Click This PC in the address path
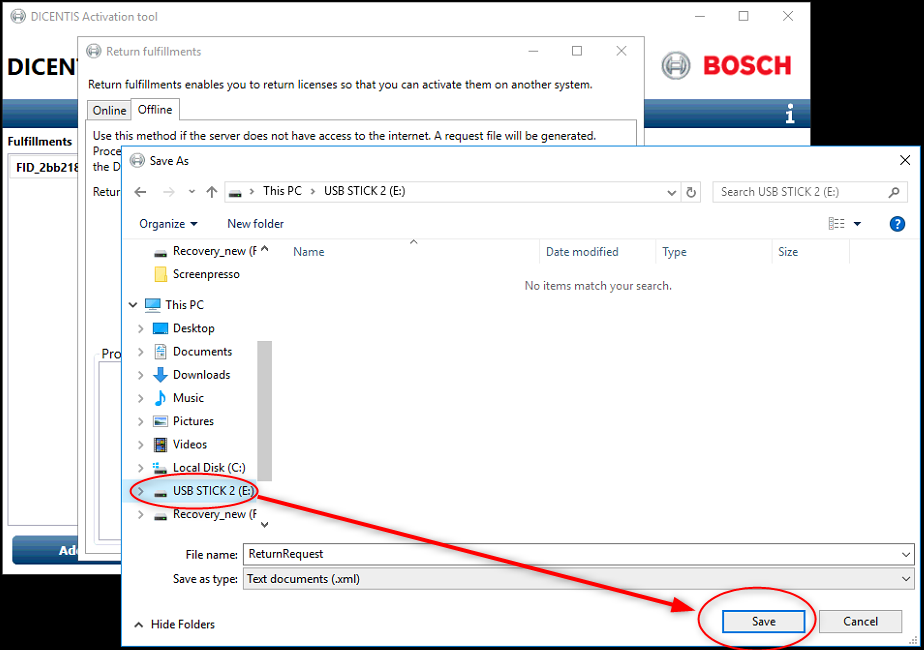Viewport: 924px width, 650px height. pos(282,191)
